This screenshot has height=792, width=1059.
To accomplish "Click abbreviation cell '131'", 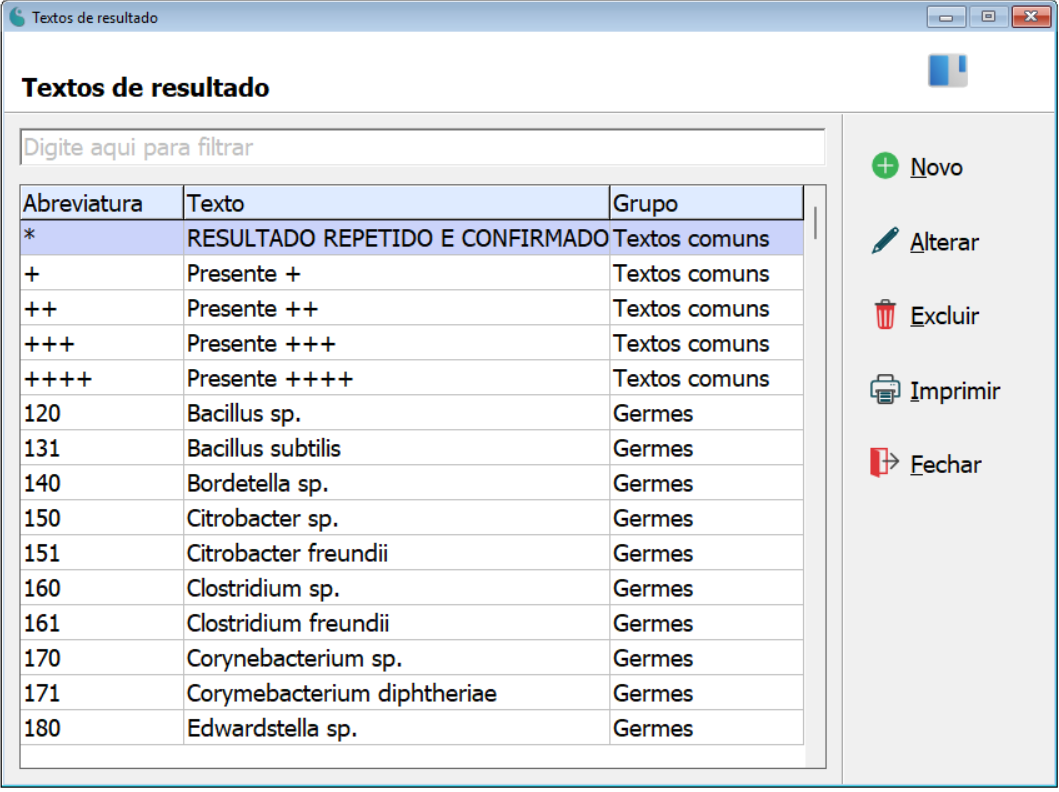I will tap(101, 448).
